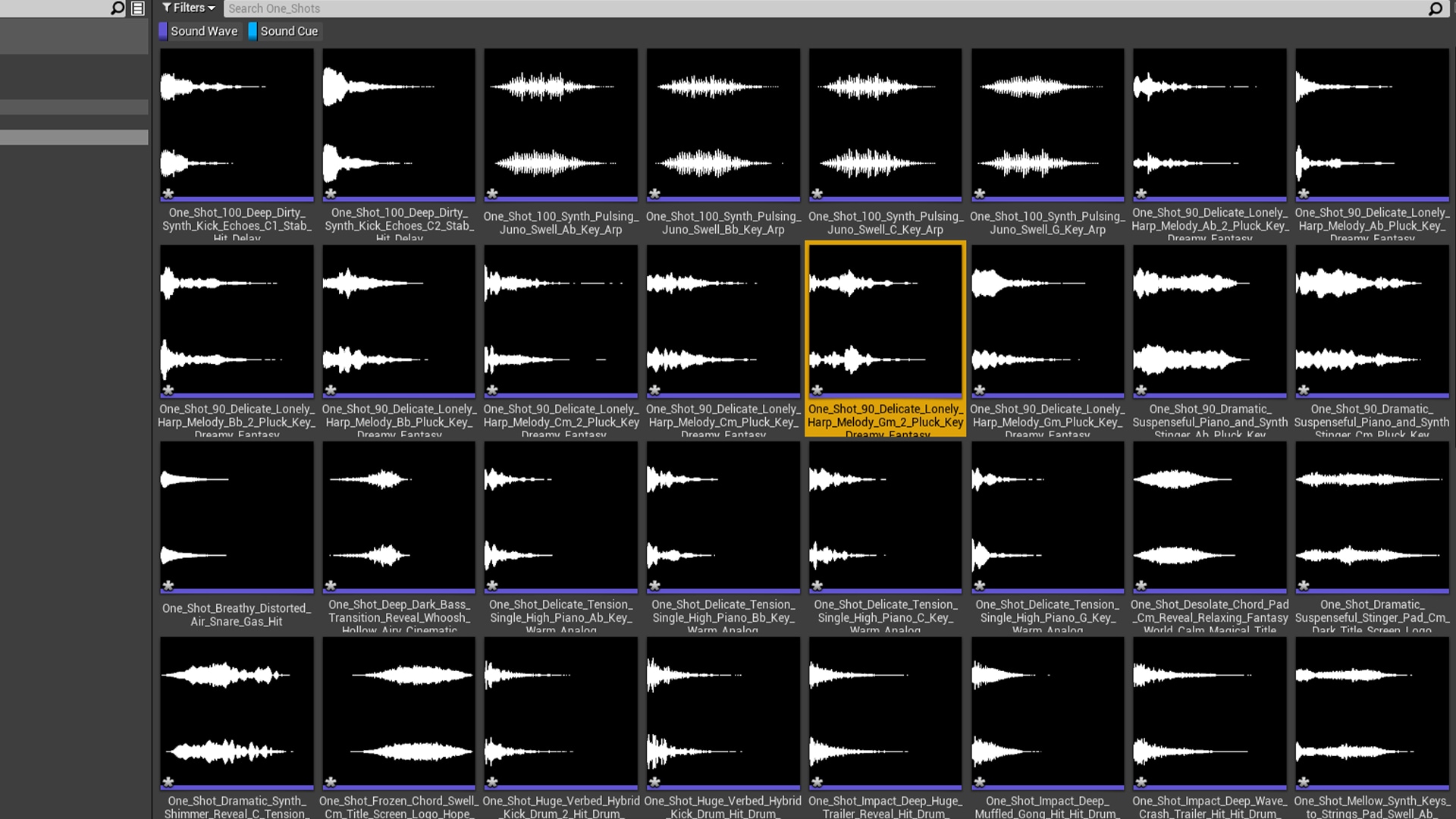
Task: Click the asterisk icon on Harp_Melody_Gm_2 thumbnail
Action: [x=817, y=390]
